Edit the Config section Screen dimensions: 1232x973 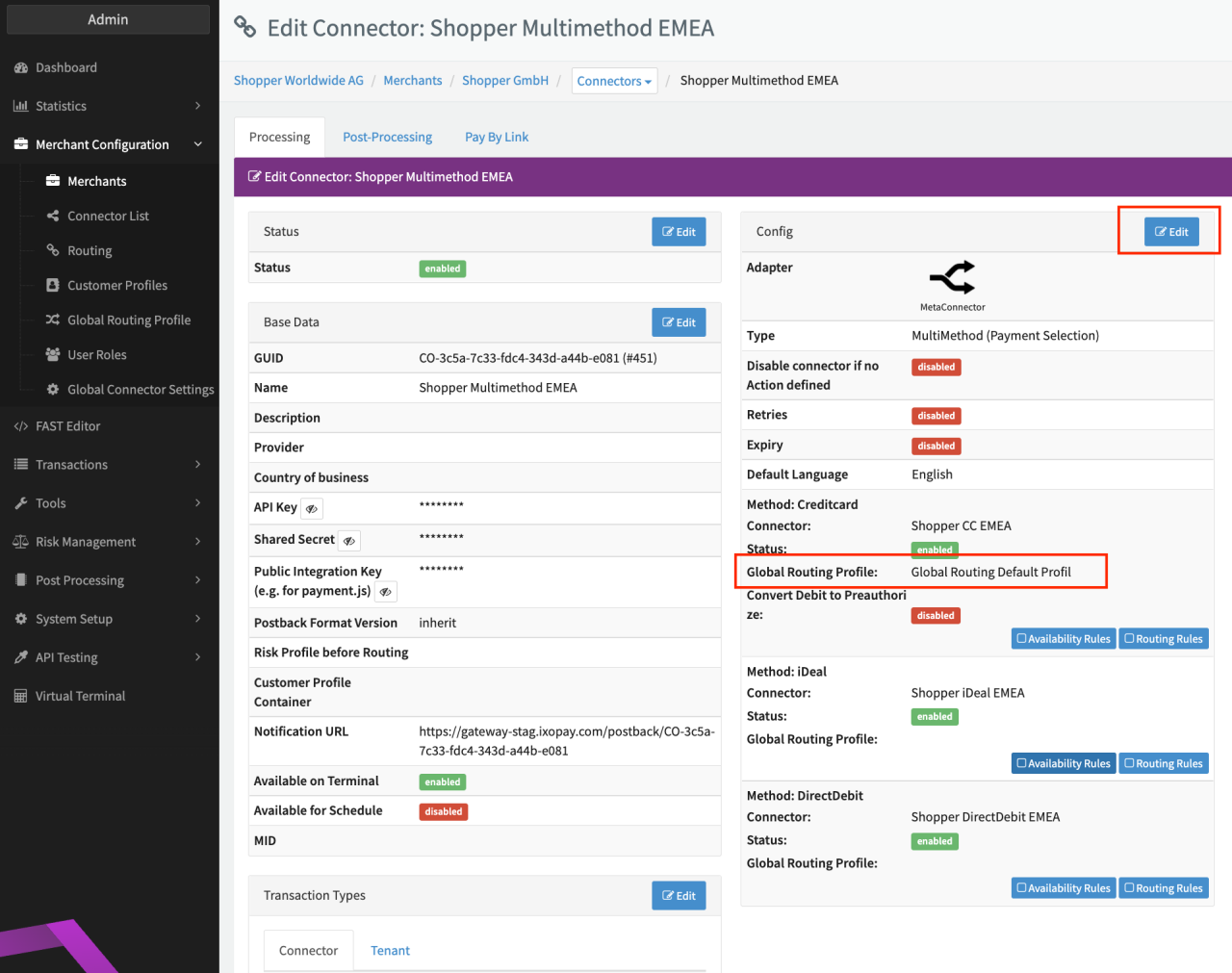point(1171,232)
